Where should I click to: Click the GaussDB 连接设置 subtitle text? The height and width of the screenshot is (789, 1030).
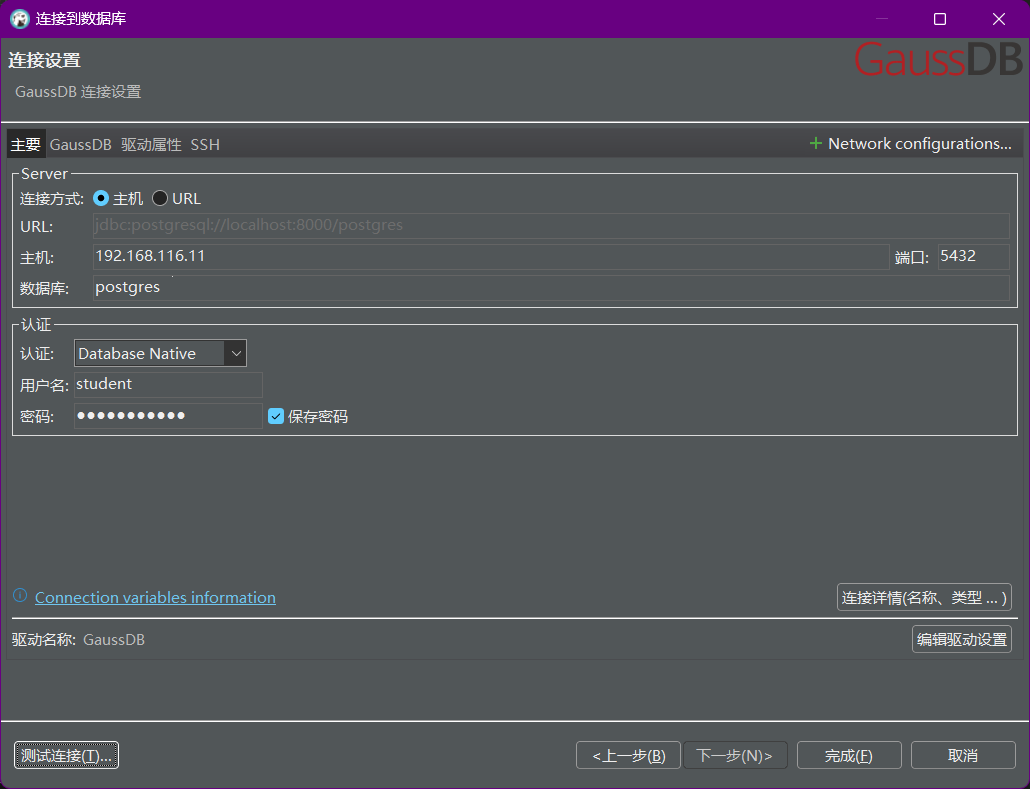78,91
